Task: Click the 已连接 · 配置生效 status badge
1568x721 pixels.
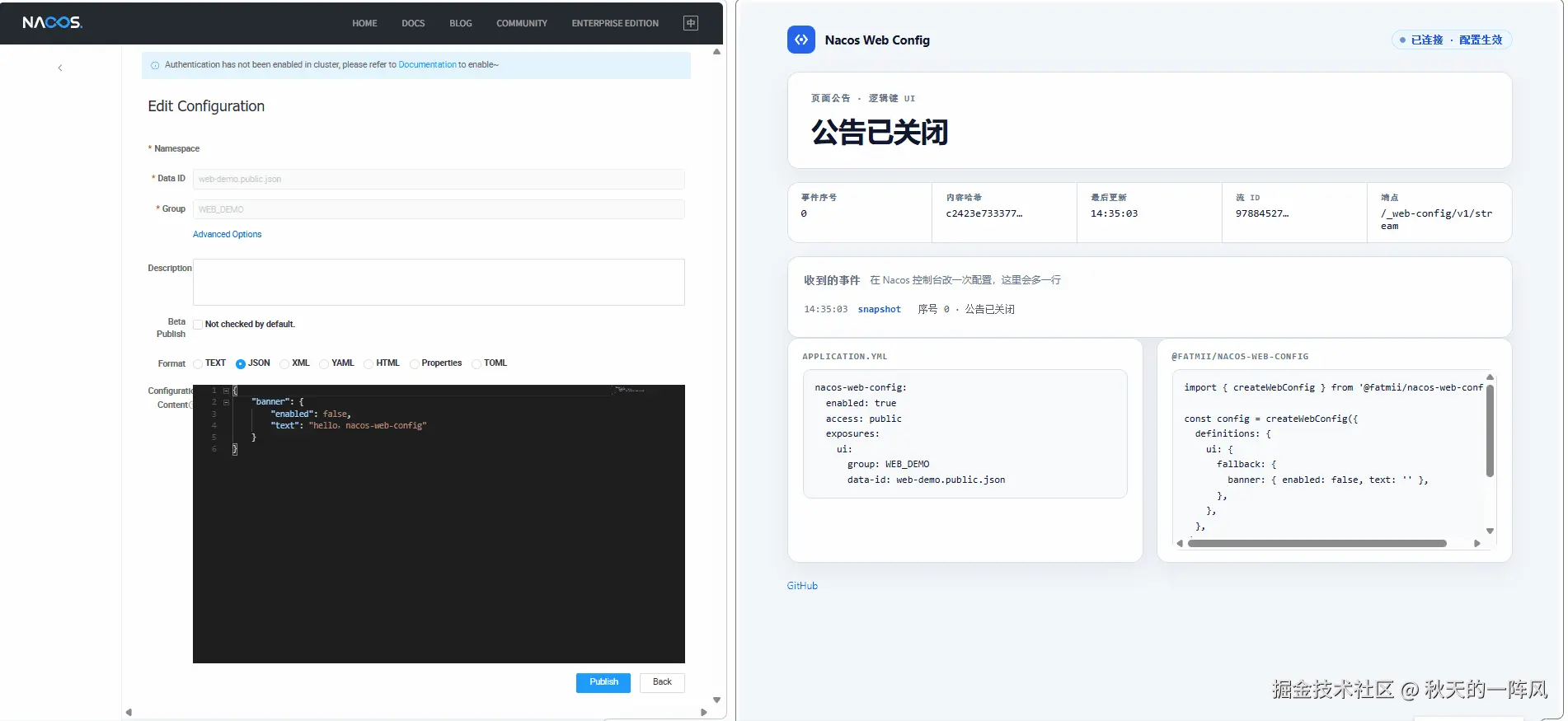Action: click(1451, 40)
